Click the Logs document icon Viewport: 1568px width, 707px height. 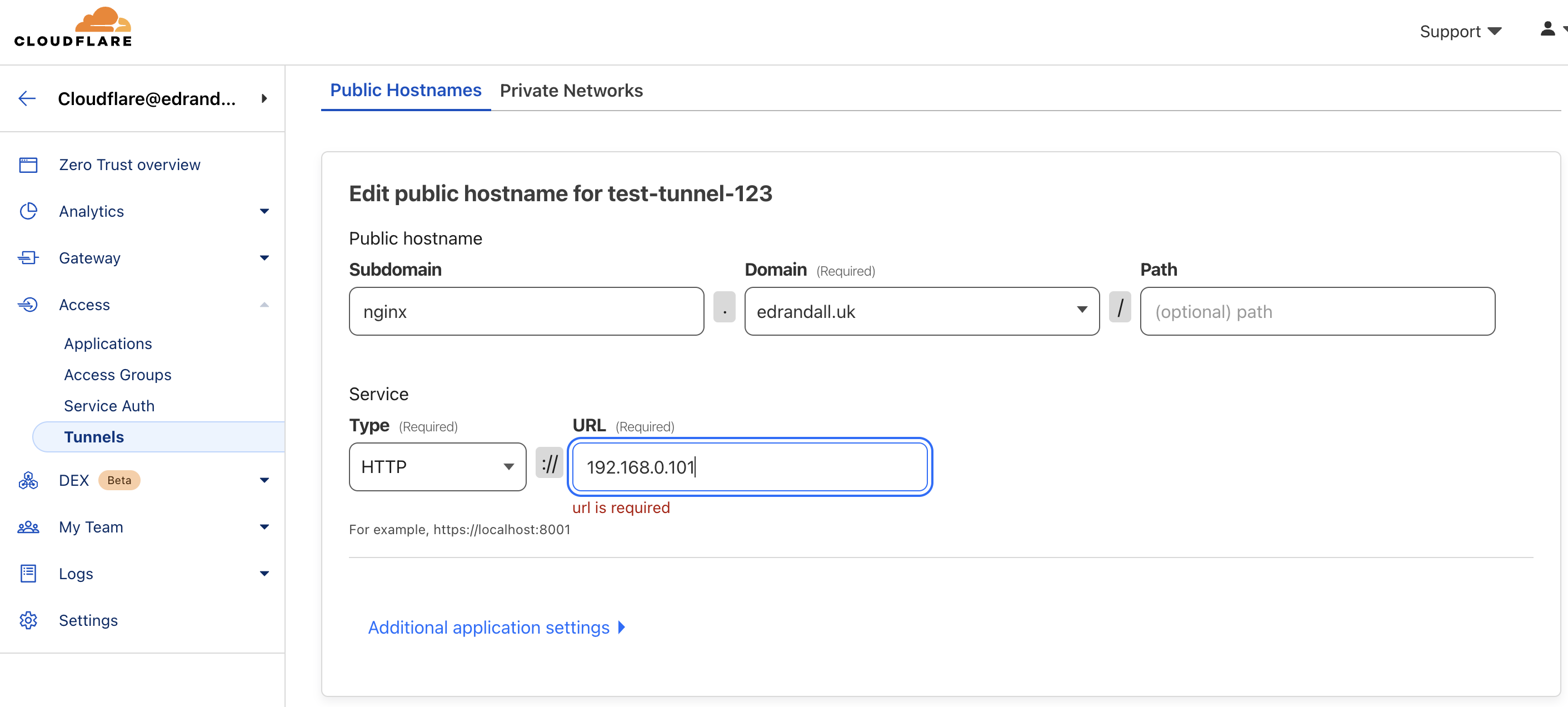pos(28,574)
